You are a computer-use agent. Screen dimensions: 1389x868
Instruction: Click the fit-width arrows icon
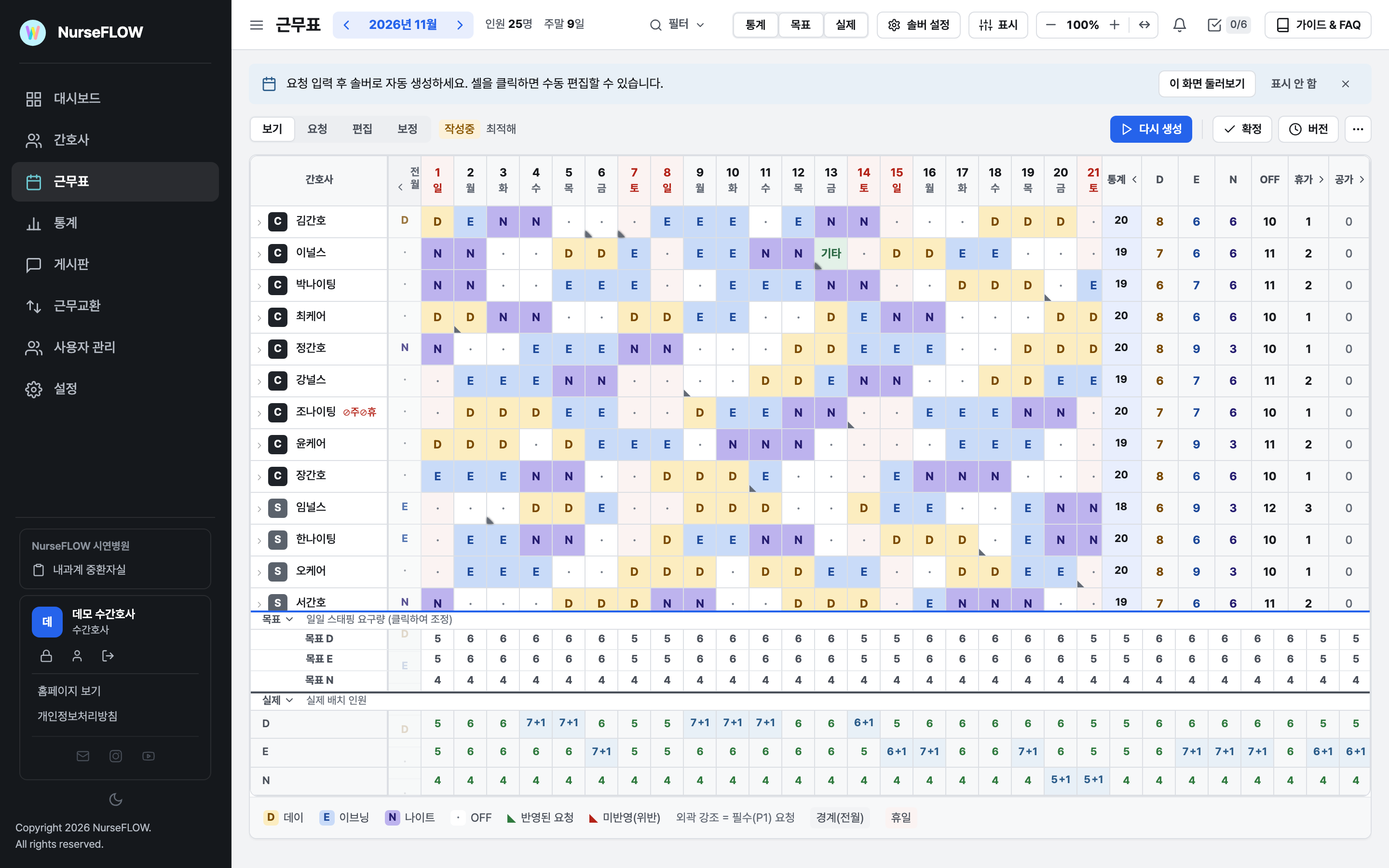(1144, 25)
